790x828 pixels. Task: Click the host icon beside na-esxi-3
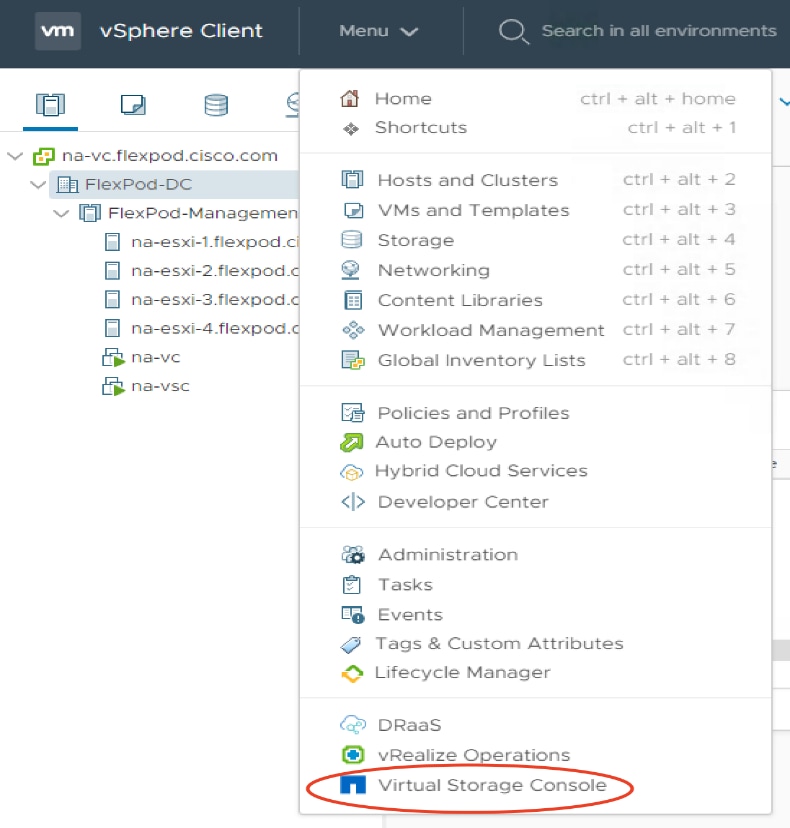pos(112,299)
